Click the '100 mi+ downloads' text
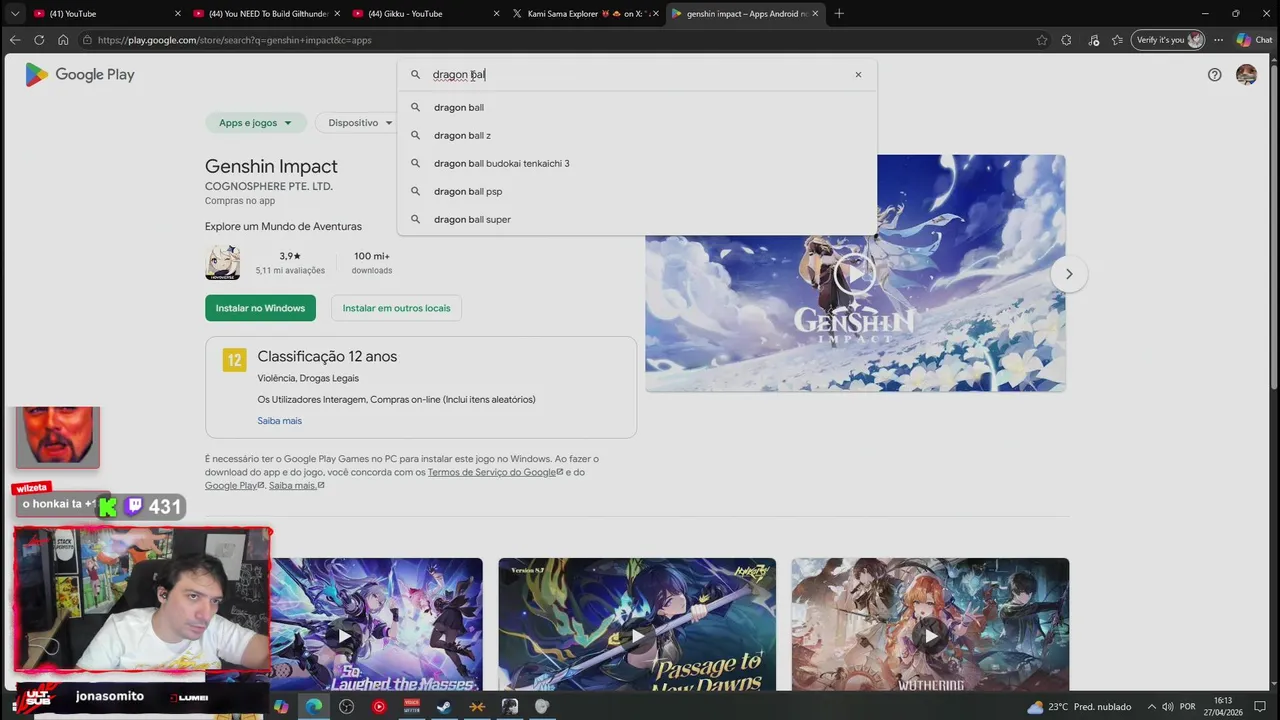 [x=372, y=263]
